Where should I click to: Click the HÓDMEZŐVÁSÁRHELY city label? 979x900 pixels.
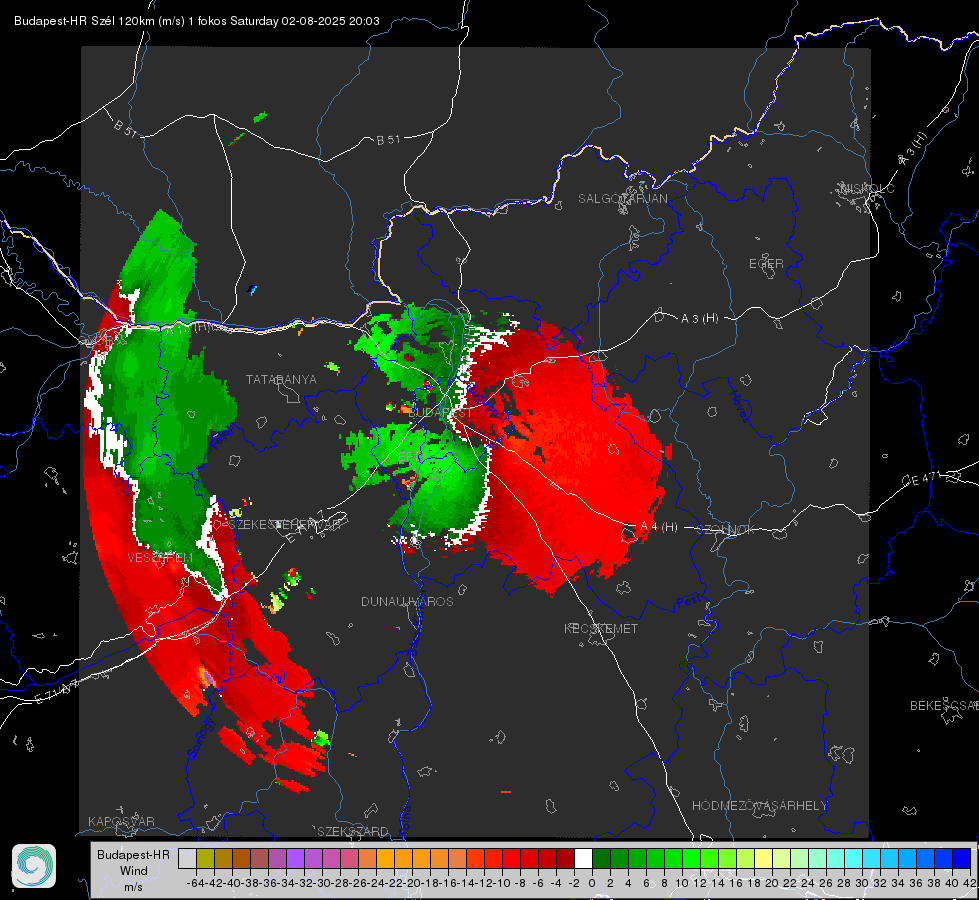click(759, 806)
